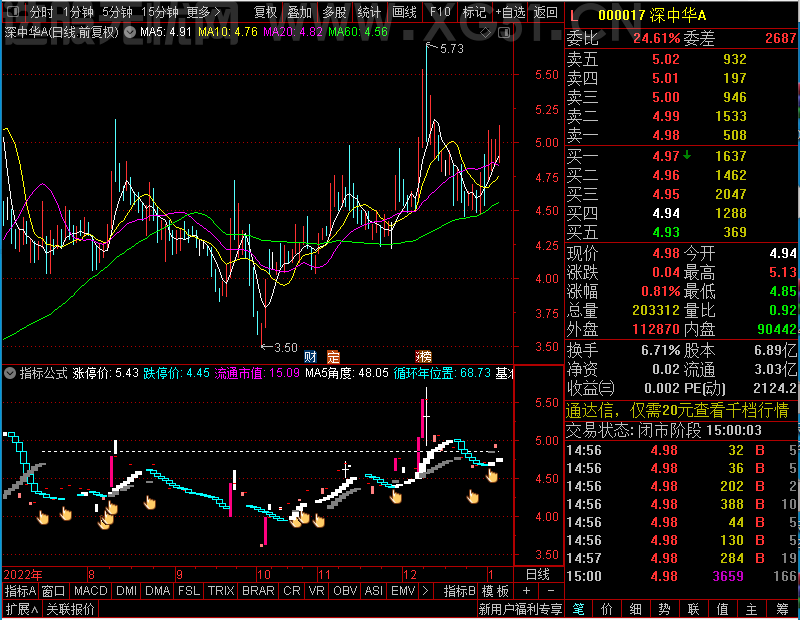Click the window layout icon beside the diamond icon

click(x=504, y=33)
